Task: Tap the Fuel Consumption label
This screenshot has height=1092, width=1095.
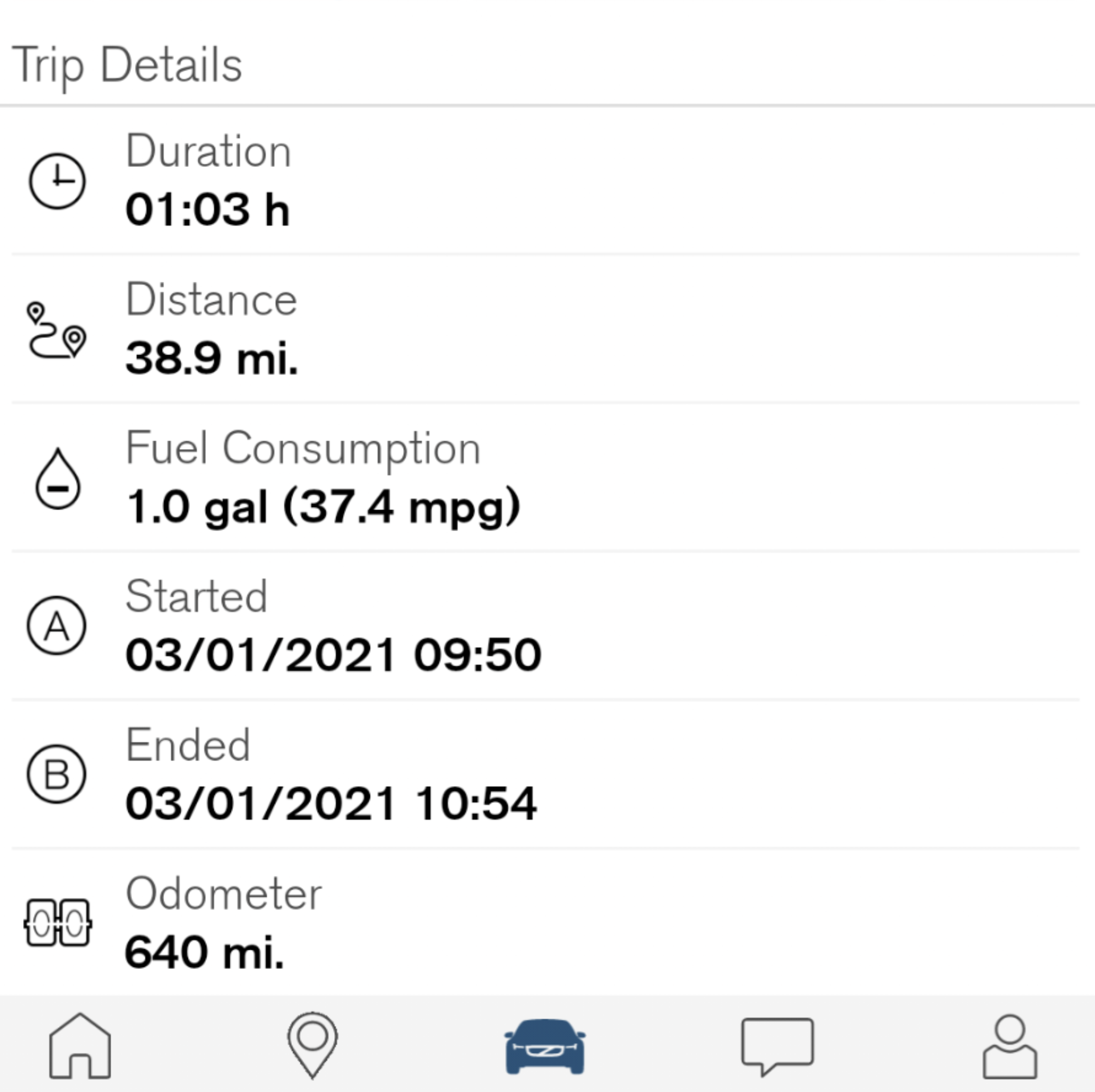Action: (303, 449)
